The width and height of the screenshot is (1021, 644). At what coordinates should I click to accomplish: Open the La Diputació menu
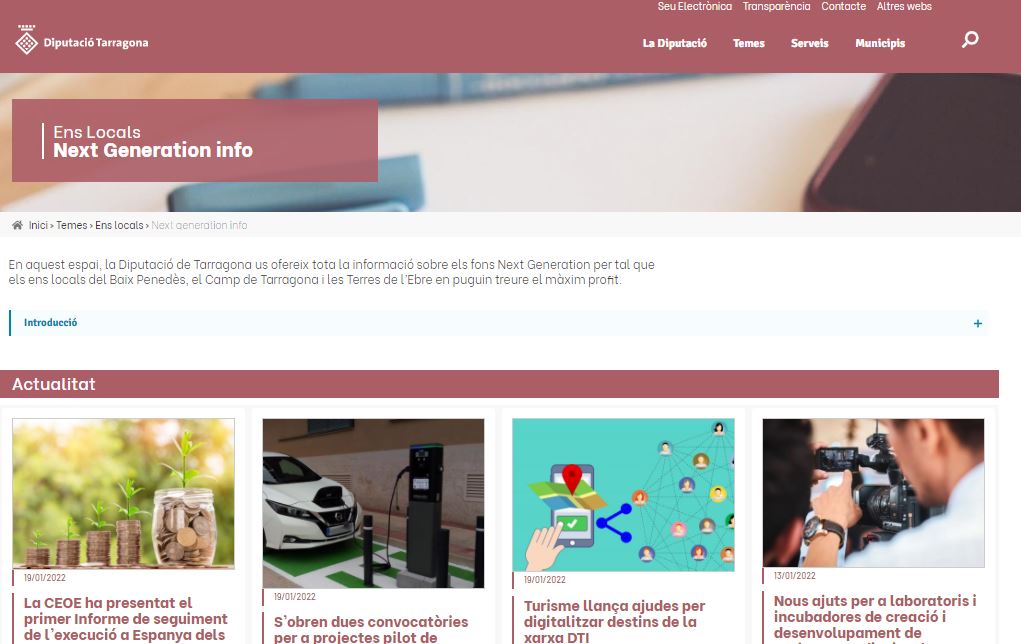pos(675,43)
